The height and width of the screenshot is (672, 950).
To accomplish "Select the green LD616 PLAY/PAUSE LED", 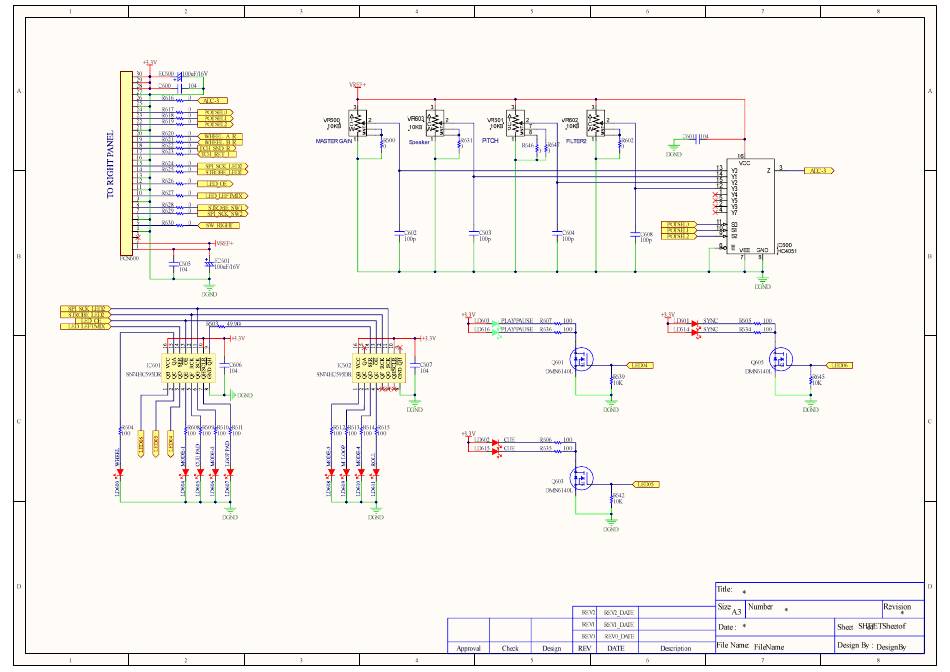I will click(x=495, y=331).
